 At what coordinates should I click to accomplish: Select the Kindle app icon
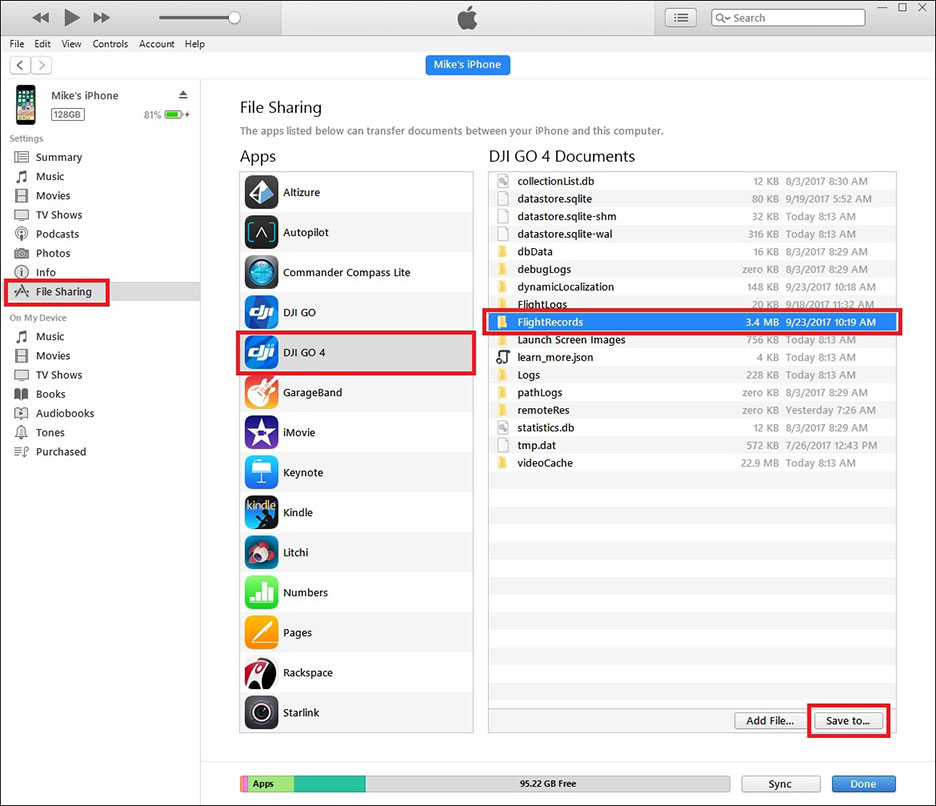point(261,512)
